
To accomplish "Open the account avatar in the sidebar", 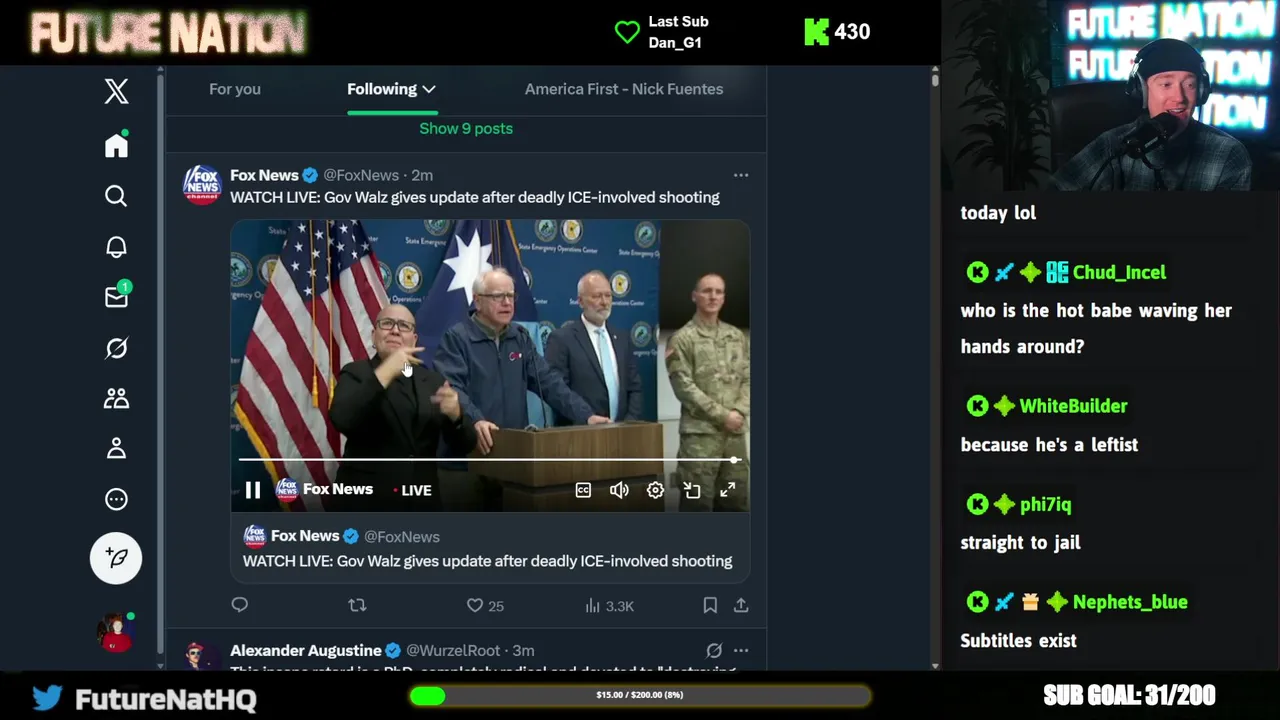I will [116, 632].
